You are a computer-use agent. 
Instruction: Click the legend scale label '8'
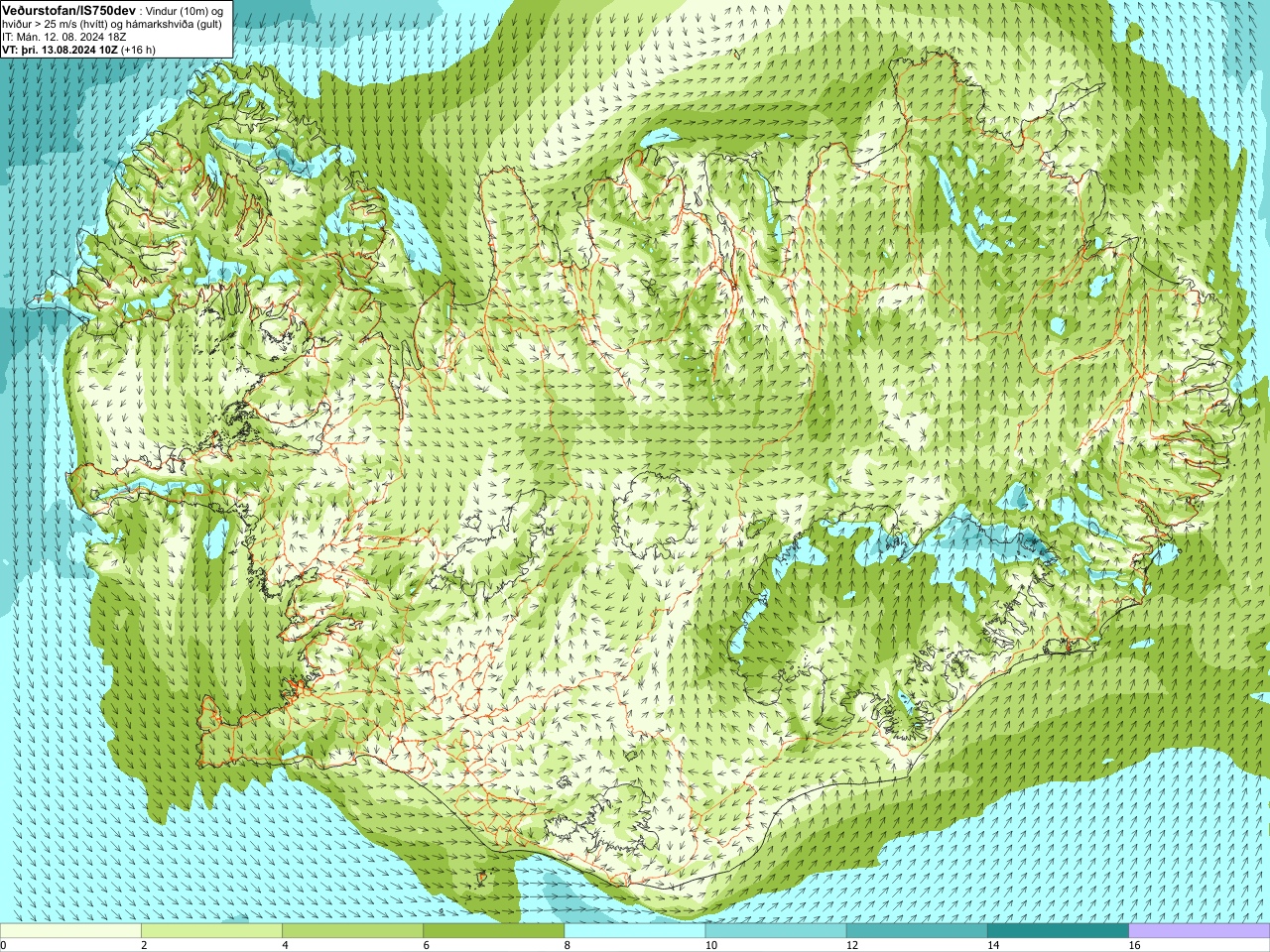(568, 945)
